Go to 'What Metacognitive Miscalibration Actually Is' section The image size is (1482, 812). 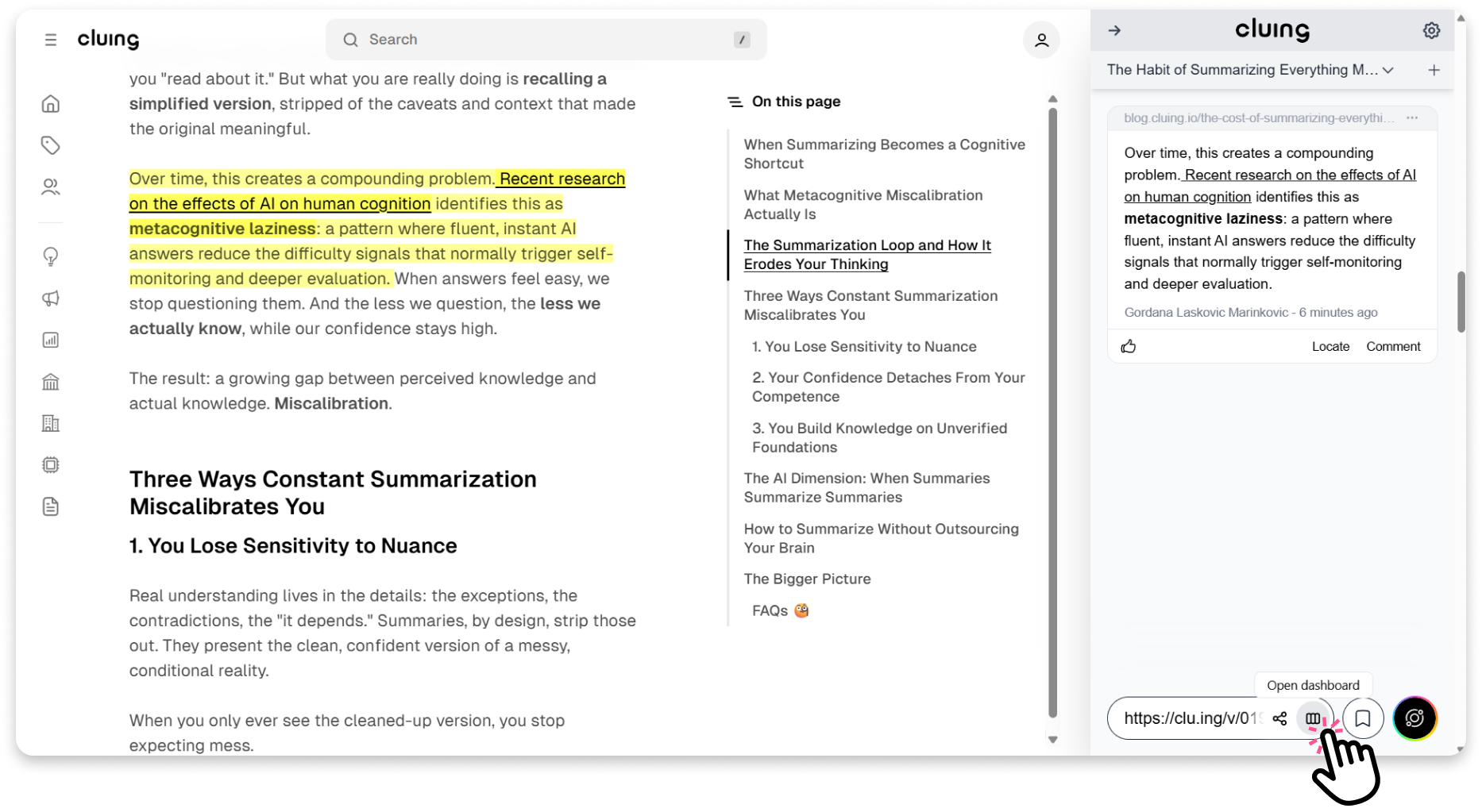tap(863, 205)
